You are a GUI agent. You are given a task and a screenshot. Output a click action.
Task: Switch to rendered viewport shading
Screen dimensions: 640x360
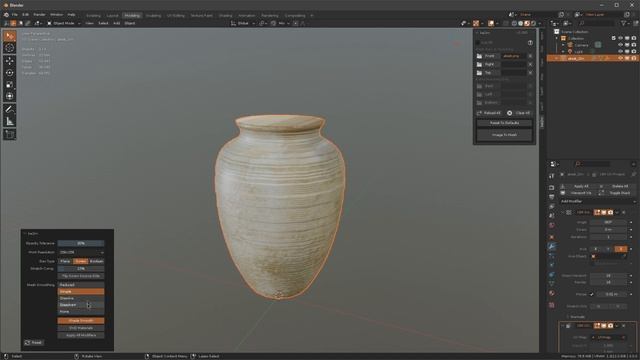coord(533,23)
